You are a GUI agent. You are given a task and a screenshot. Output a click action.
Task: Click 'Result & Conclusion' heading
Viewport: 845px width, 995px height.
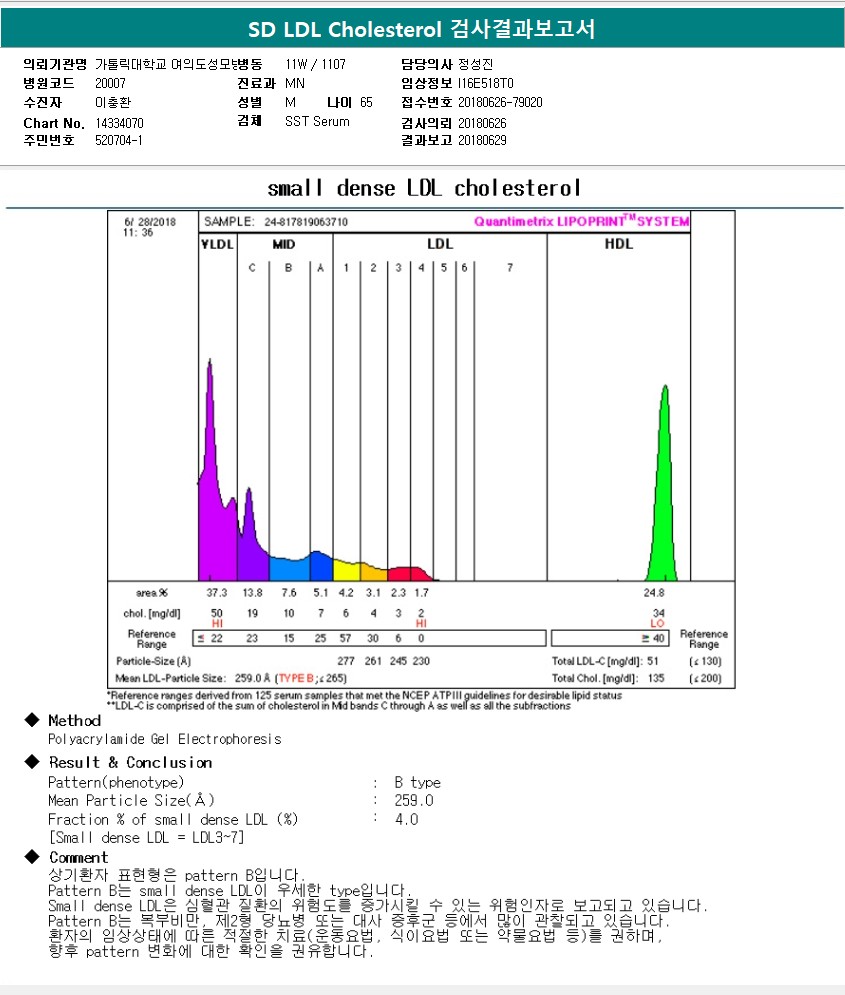131,762
